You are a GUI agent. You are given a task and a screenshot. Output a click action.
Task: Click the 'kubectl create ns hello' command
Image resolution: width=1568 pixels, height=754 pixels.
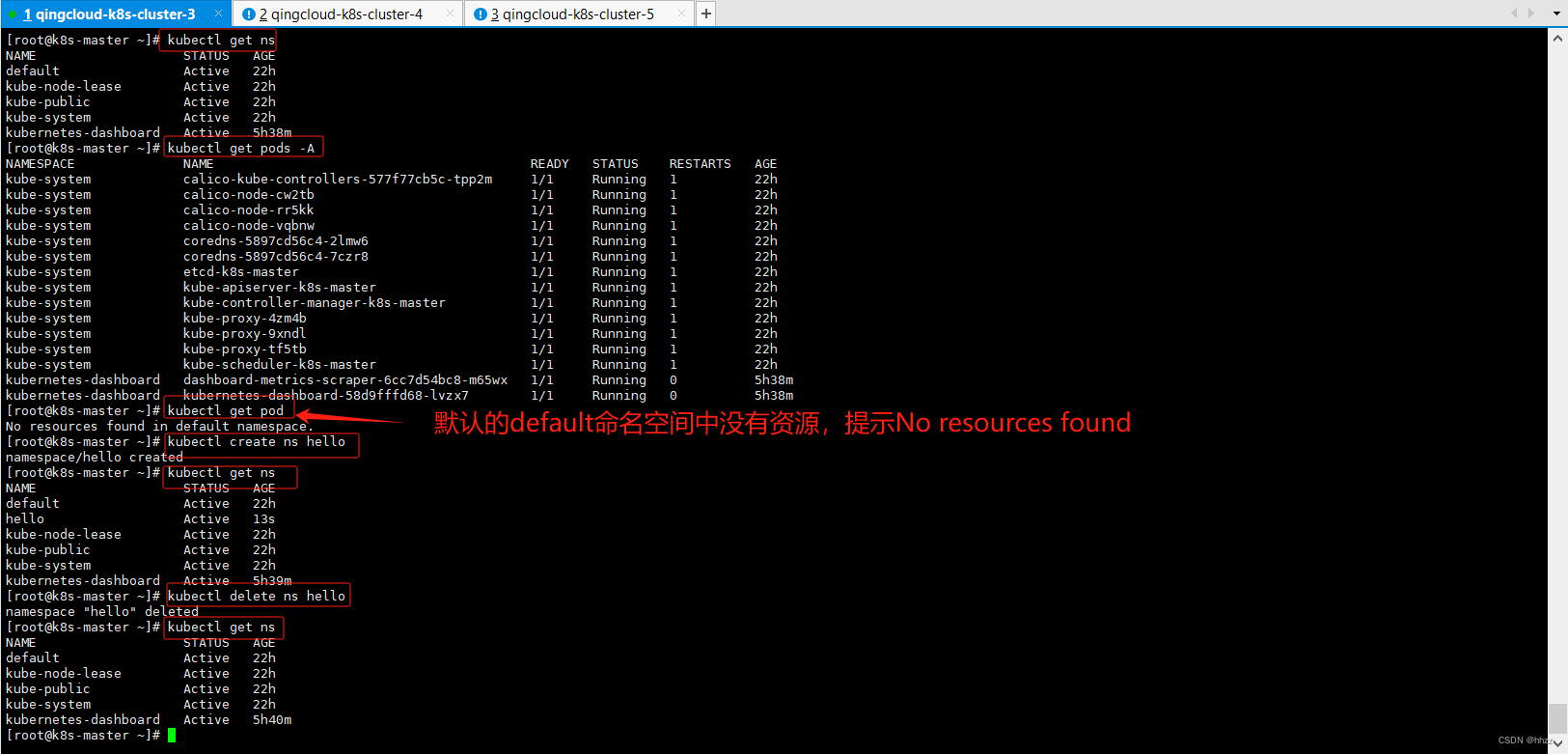(257, 441)
